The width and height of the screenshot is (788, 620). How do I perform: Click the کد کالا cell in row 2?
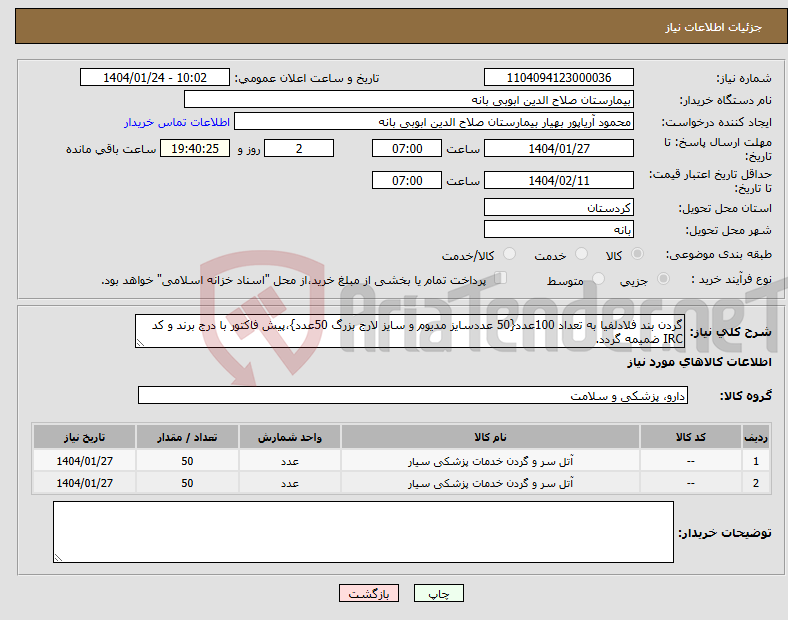click(x=691, y=483)
